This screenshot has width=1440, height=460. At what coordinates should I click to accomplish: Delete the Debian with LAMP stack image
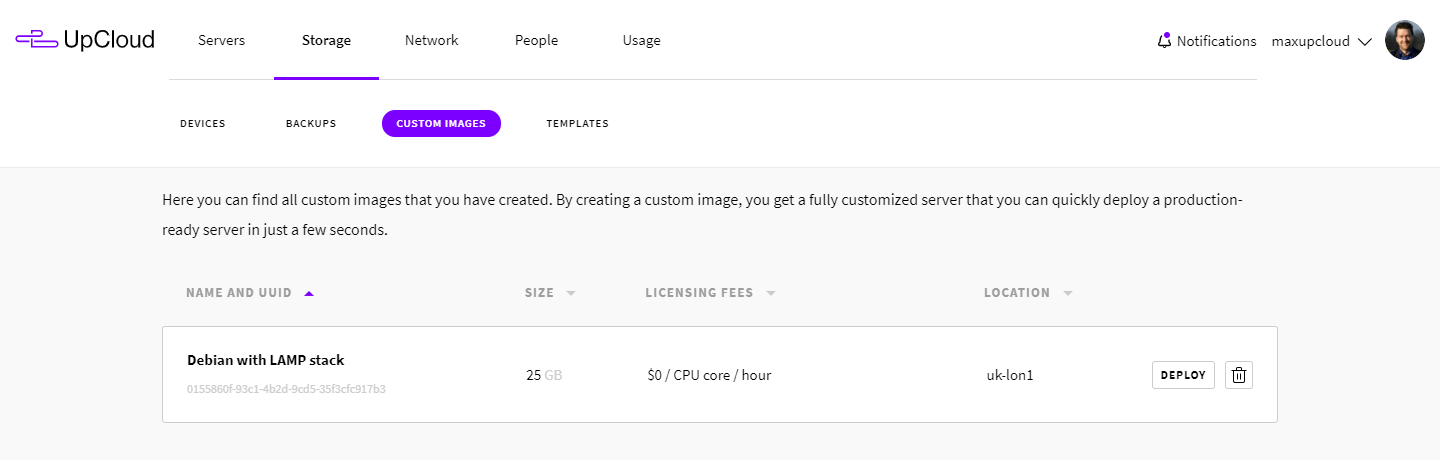pos(1239,375)
